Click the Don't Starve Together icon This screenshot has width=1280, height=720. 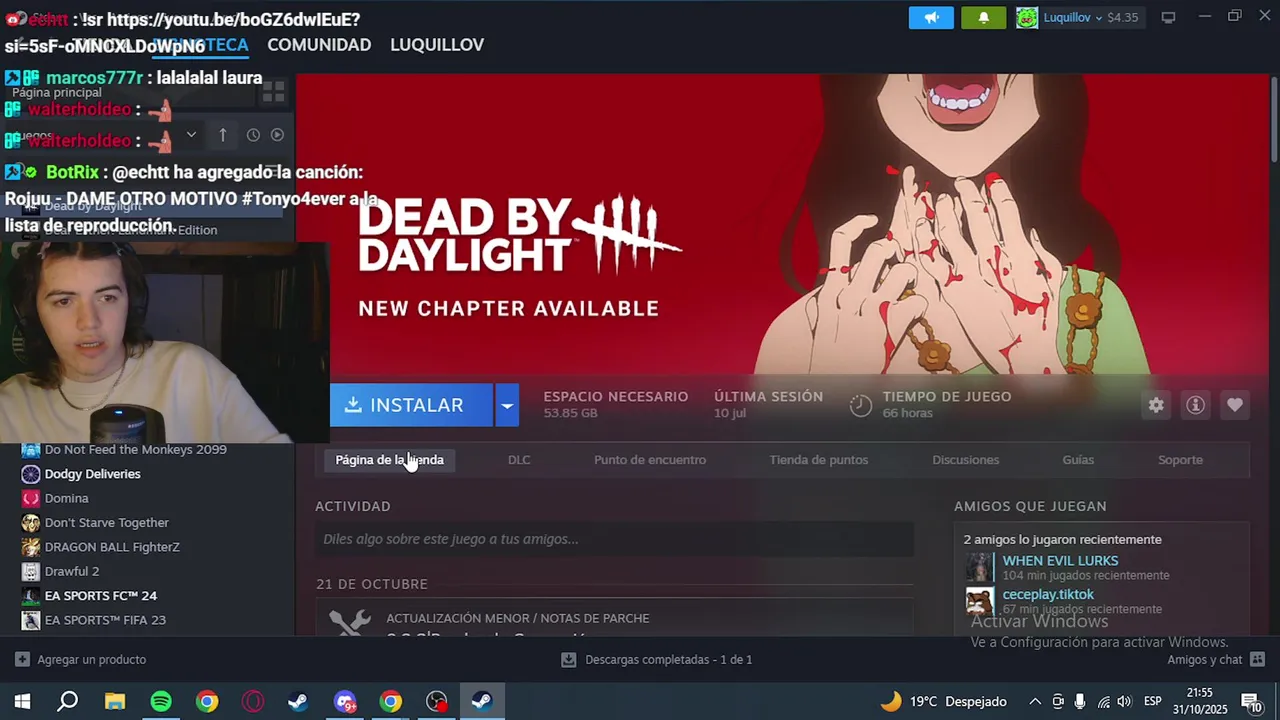coord(31,523)
